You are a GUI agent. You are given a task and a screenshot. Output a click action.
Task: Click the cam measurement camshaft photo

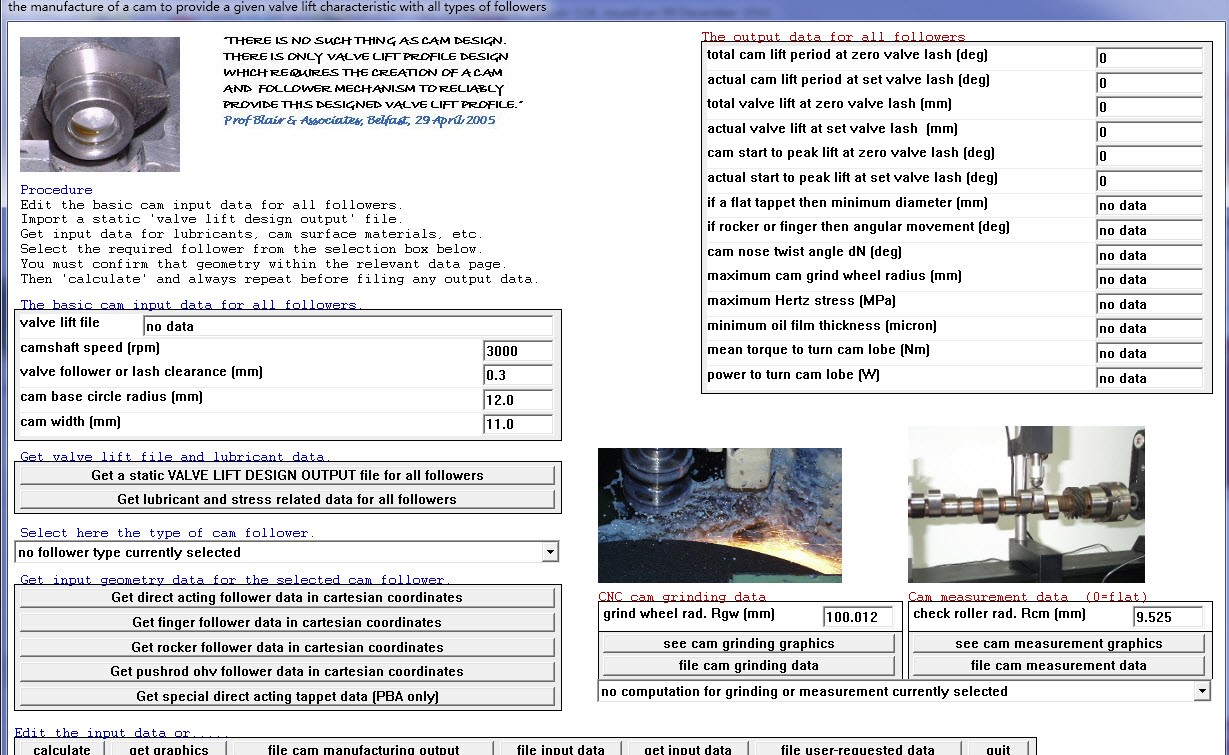click(x=1026, y=504)
